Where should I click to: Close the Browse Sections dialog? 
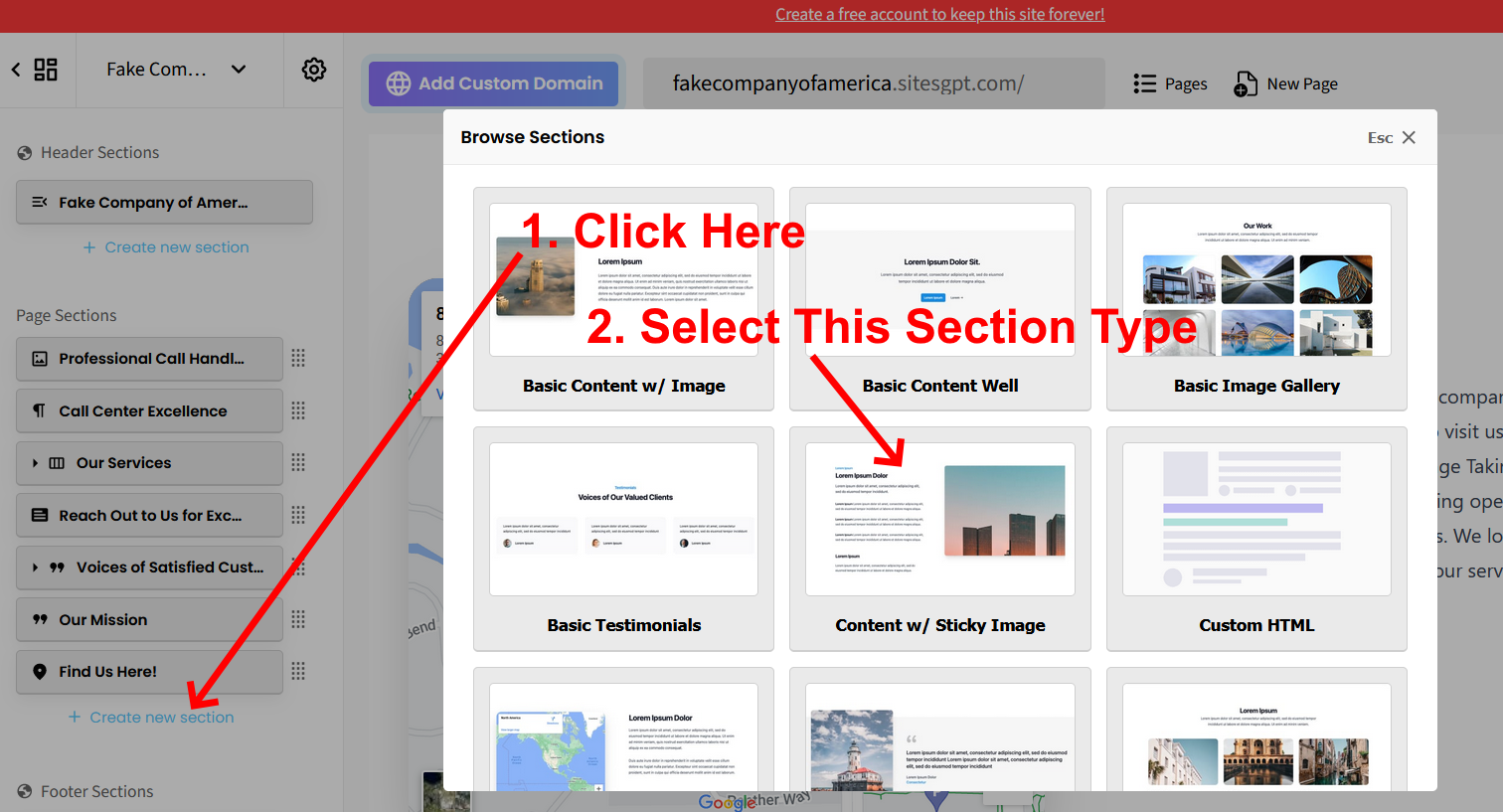(1408, 137)
